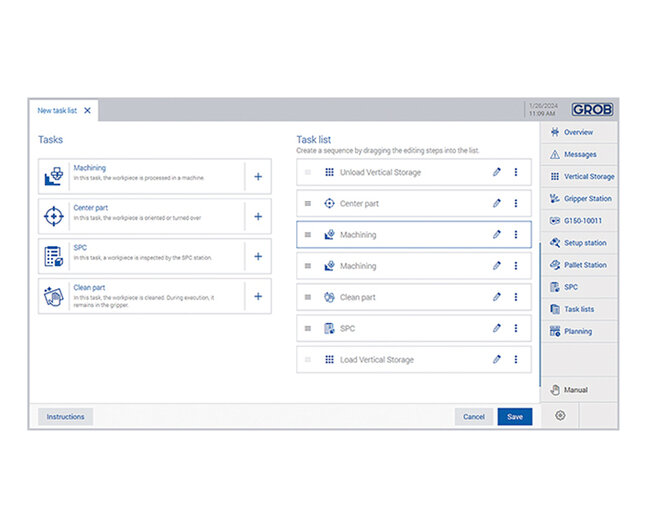This screenshot has height=527, width=645.
Task: Switch to Manual mode
Action: point(579,390)
